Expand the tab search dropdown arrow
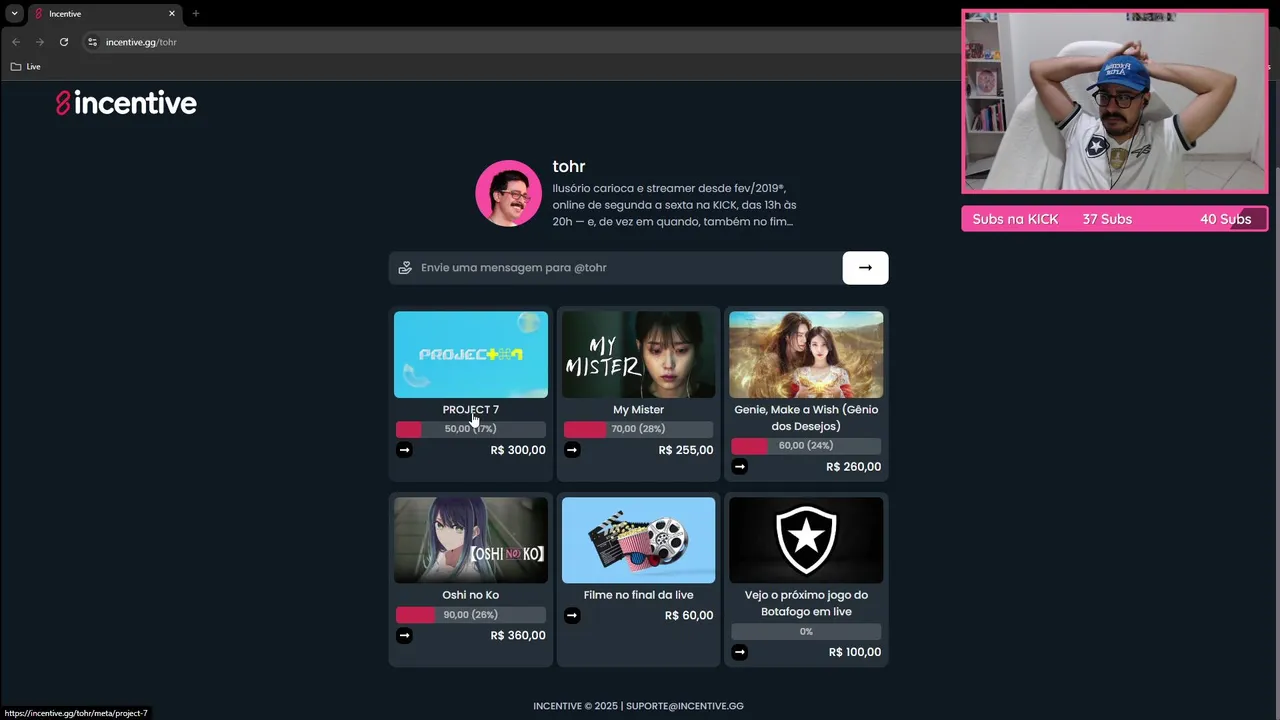This screenshot has height=720, width=1280. [14, 14]
